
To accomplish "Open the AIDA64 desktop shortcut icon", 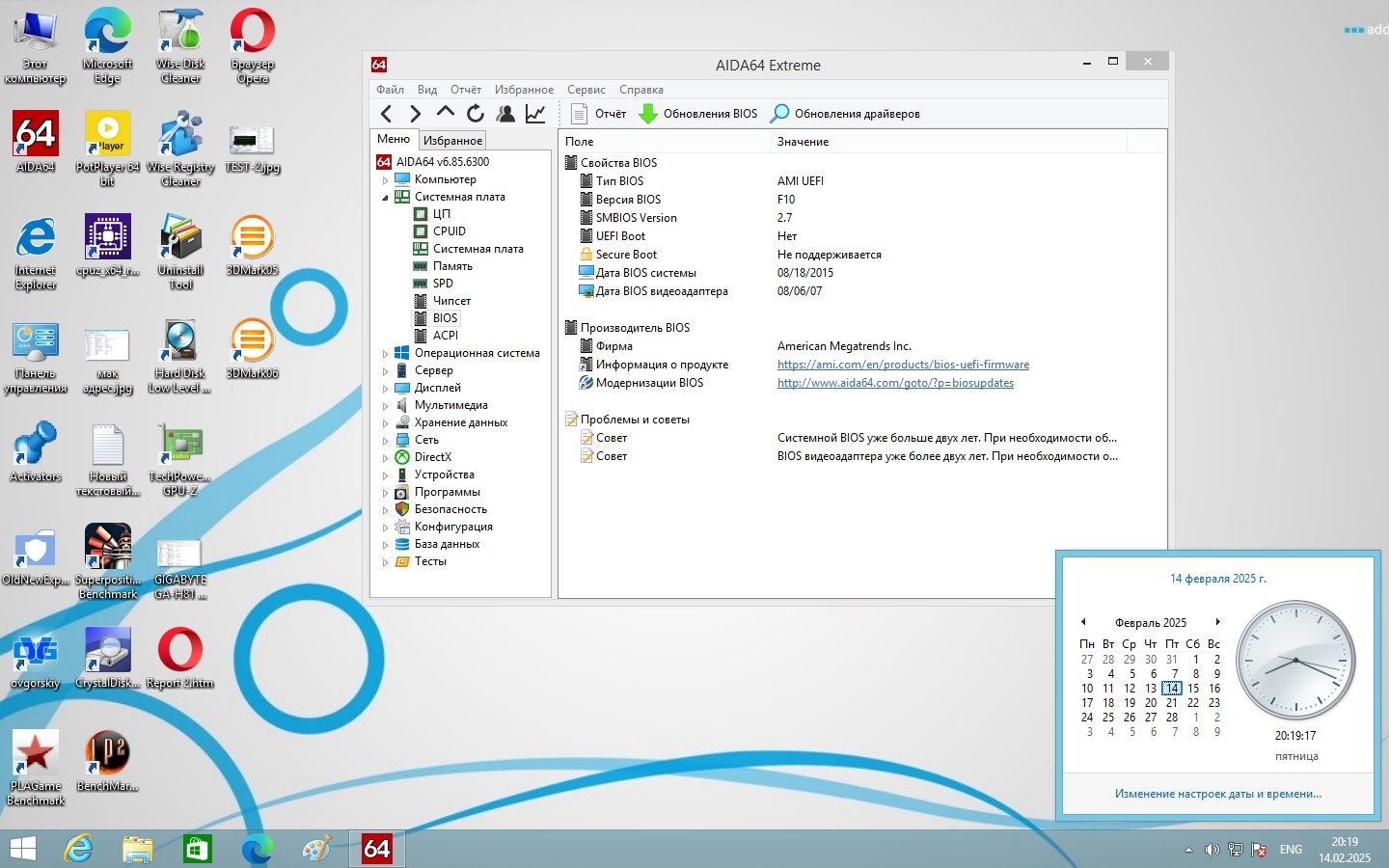I will (36, 142).
